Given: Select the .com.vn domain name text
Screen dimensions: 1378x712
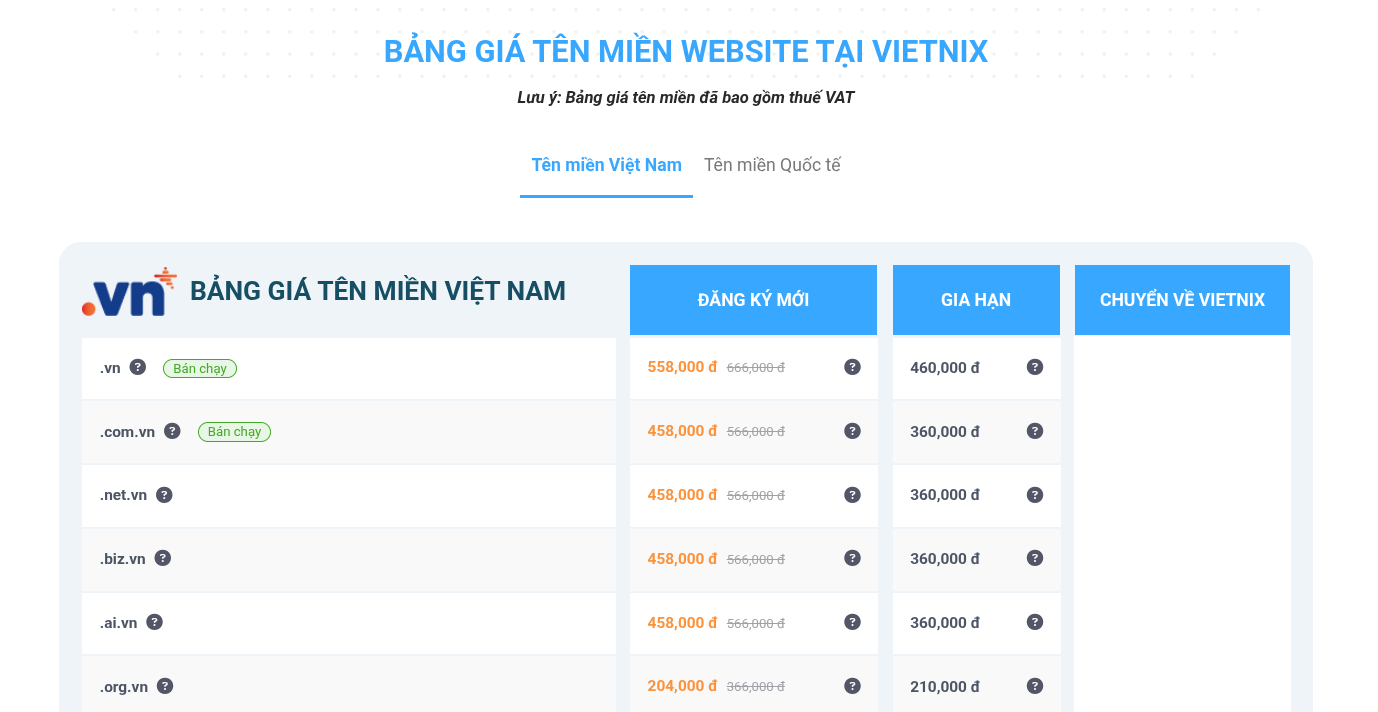Looking at the screenshot, I should coord(127,432).
